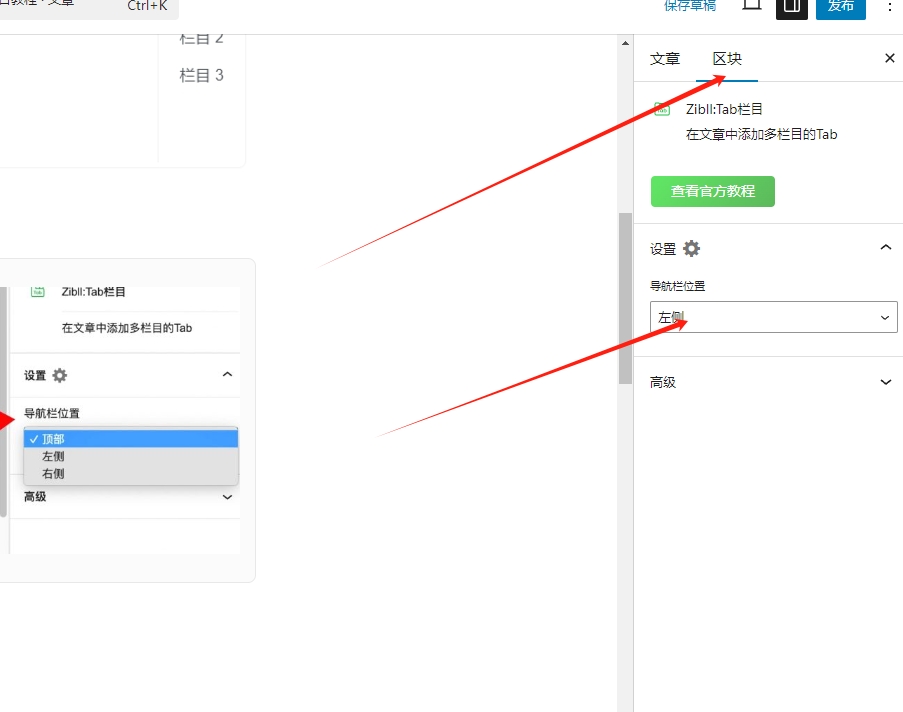Click the editor scrollbar up arrow

(625, 43)
